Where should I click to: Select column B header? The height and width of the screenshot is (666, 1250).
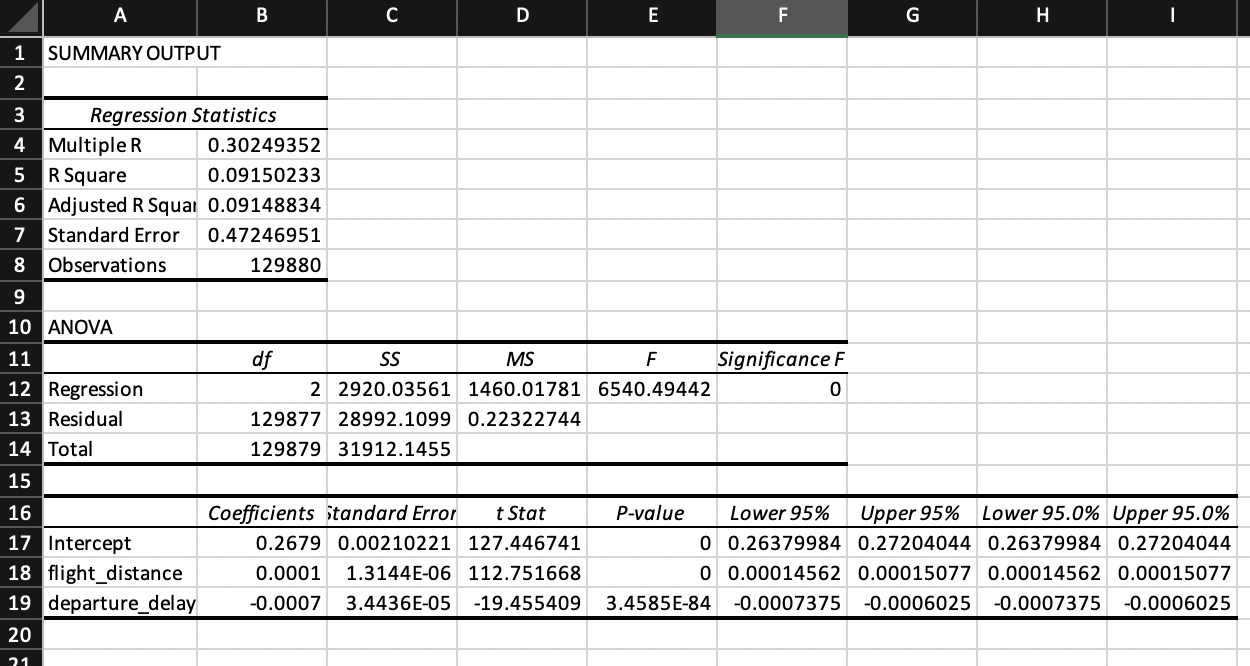coord(262,17)
